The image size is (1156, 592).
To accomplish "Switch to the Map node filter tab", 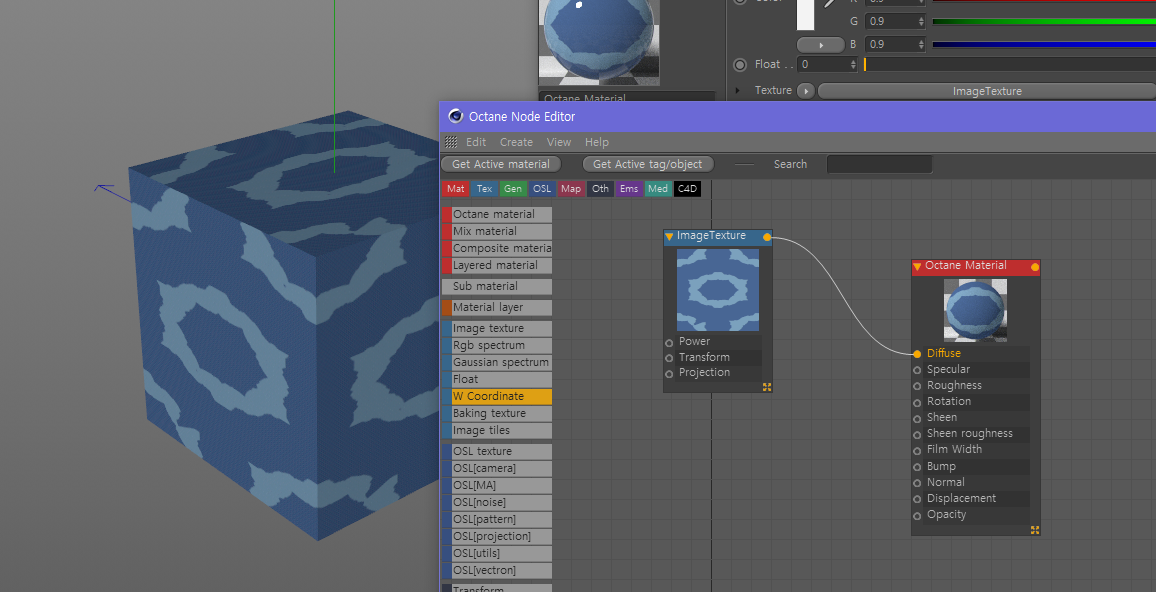I will pos(571,189).
